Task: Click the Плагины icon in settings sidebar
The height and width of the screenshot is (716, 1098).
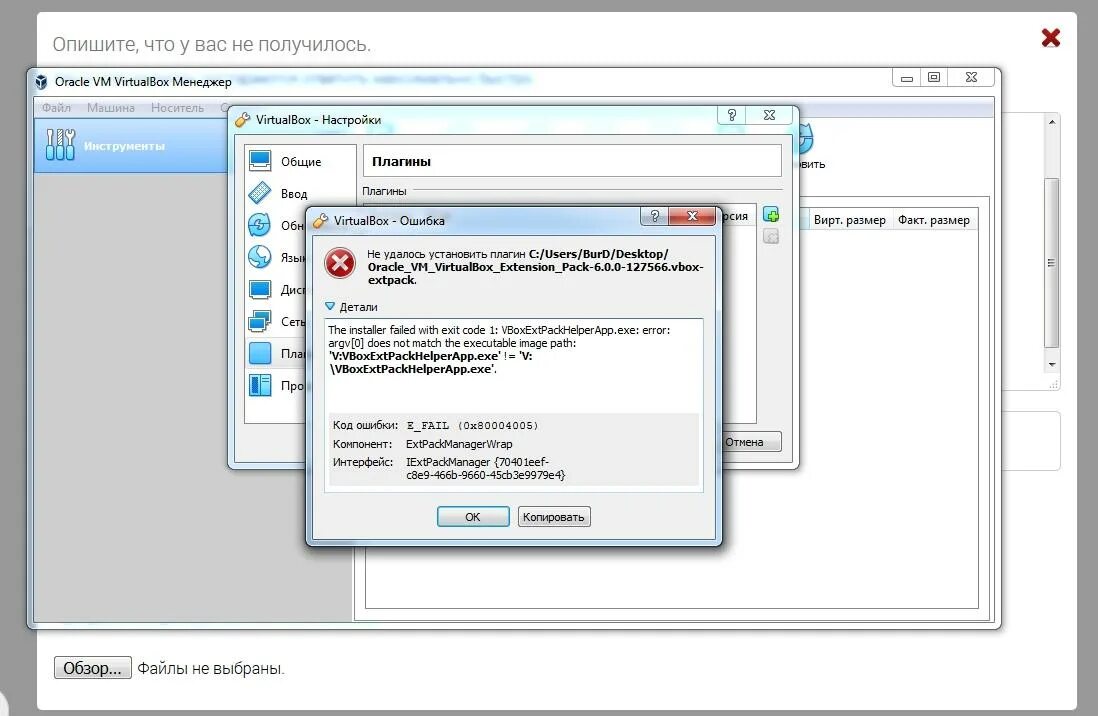Action: coord(260,353)
